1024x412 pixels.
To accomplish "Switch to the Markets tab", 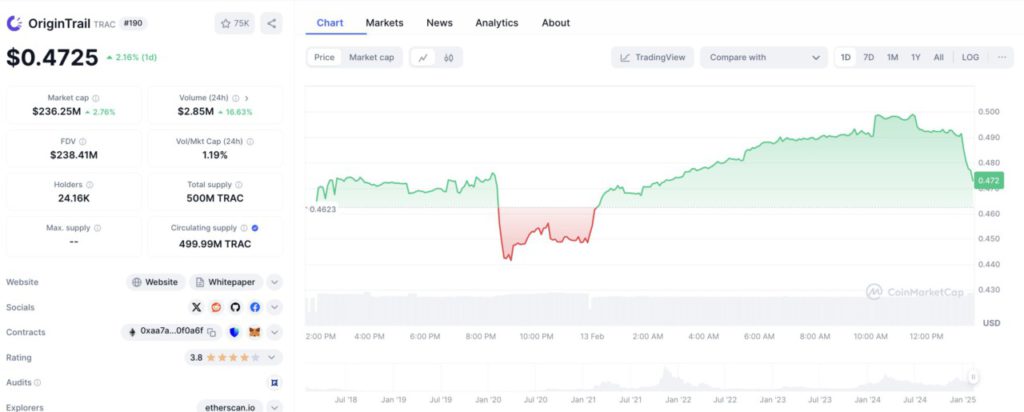I will coord(385,23).
